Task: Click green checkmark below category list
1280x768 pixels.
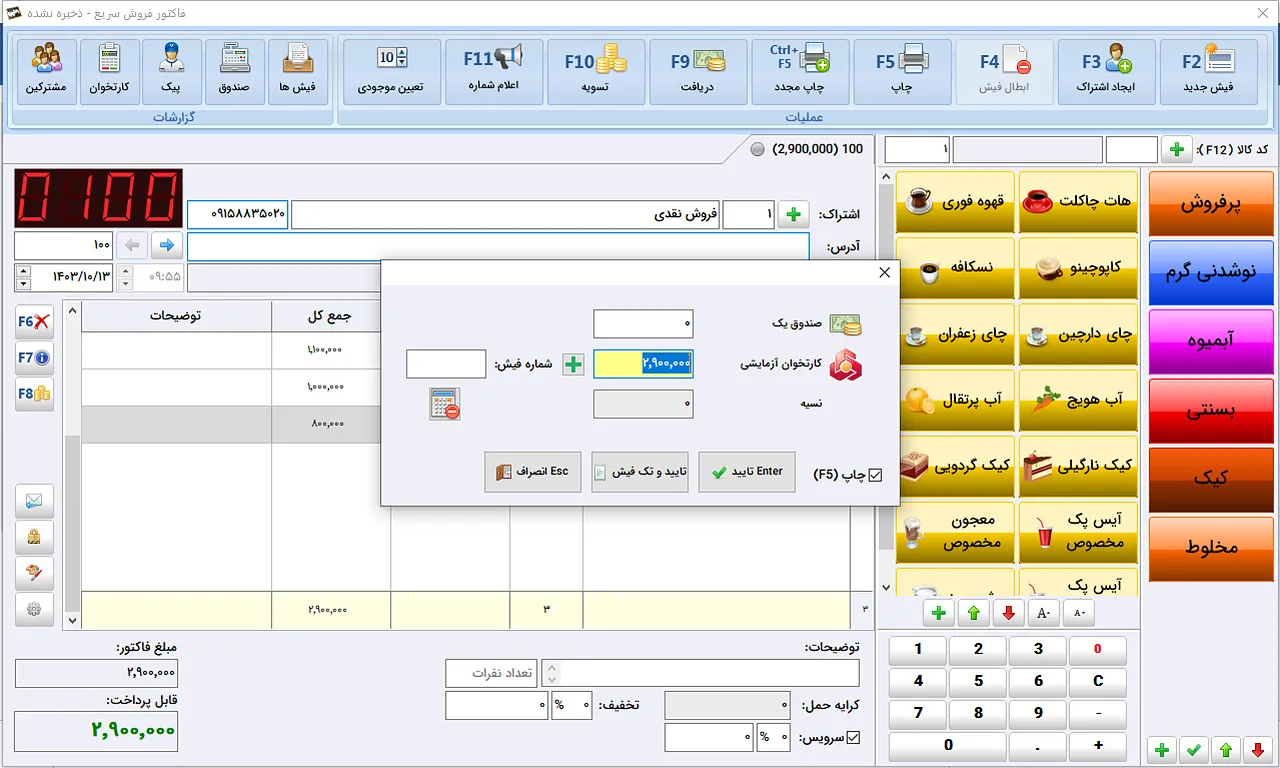Action: (x=1192, y=749)
